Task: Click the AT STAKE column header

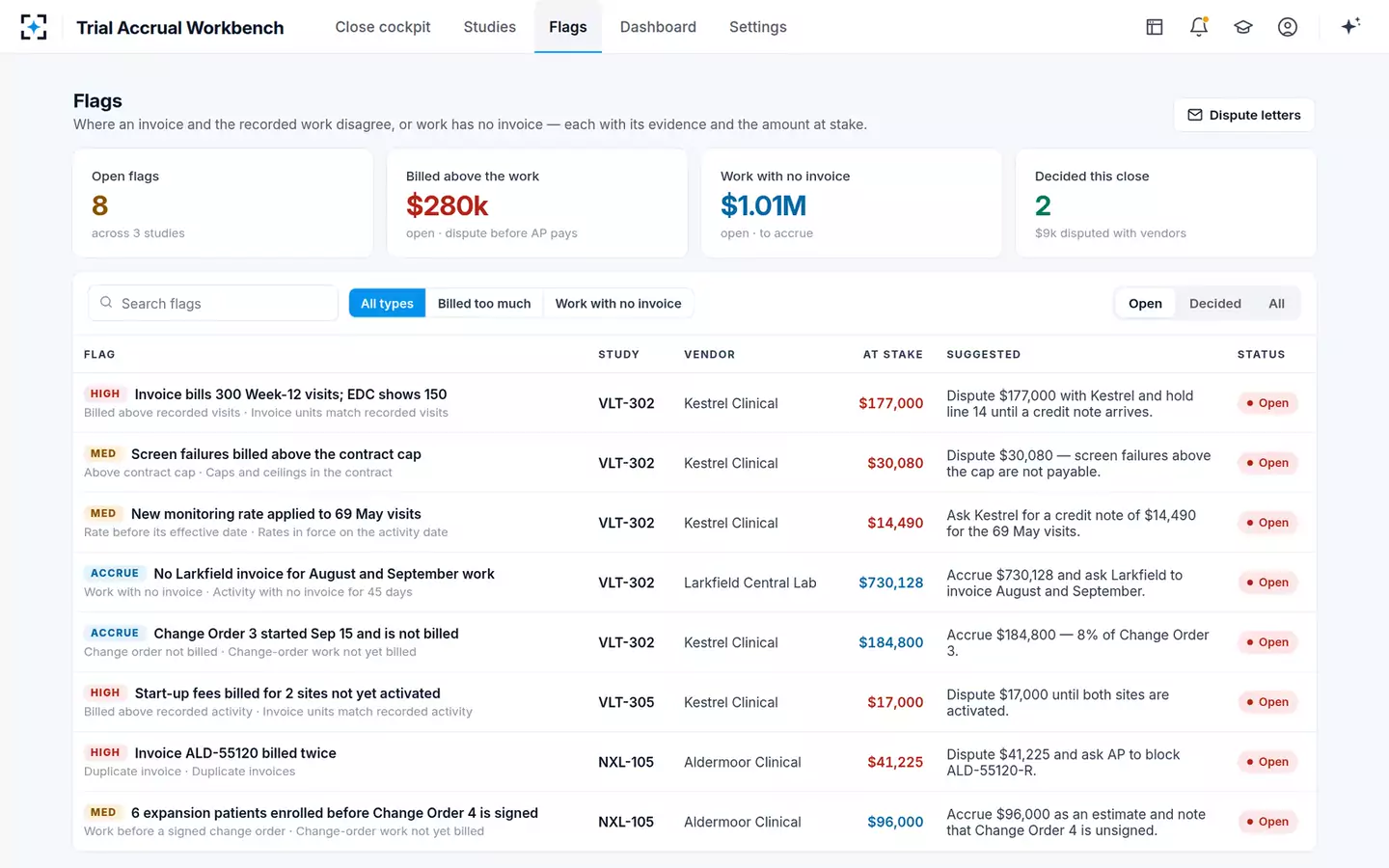Action: point(892,354)
